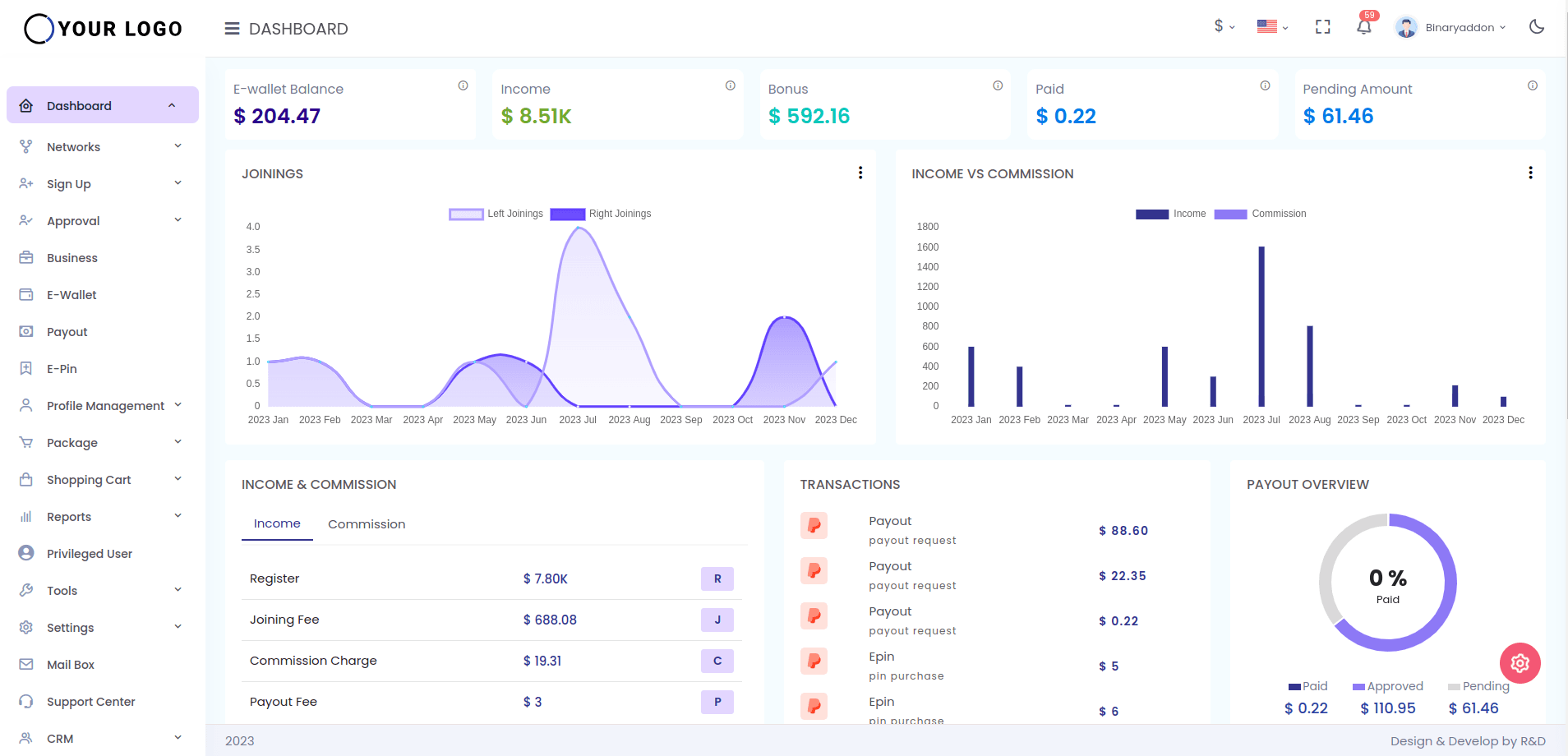
Task: Click the E-Pin sidebar icon
Action: [x=26, y=368]
